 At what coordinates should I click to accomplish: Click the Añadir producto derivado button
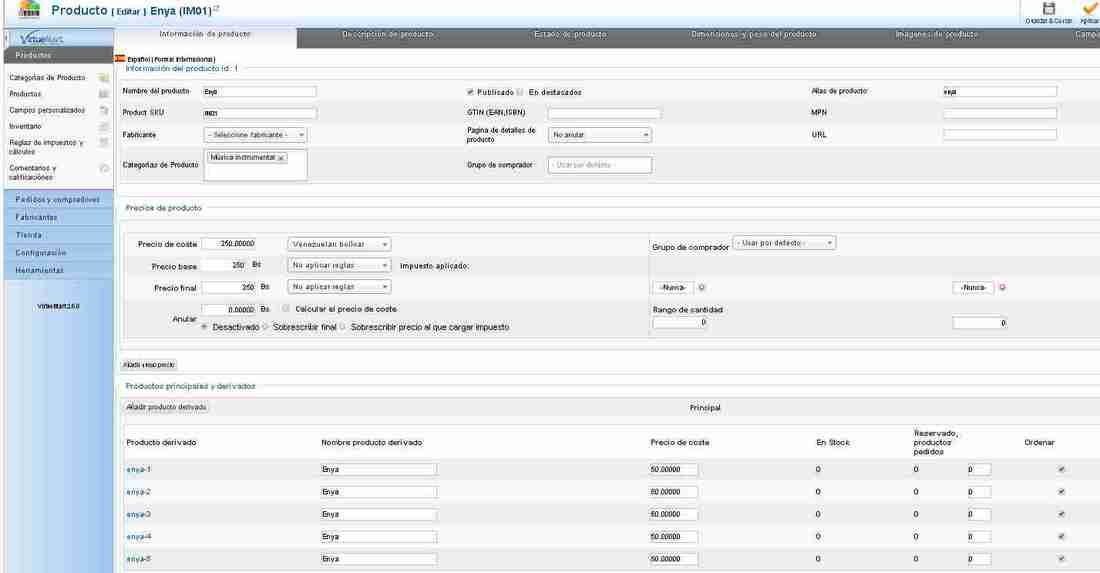coord(166,407)
